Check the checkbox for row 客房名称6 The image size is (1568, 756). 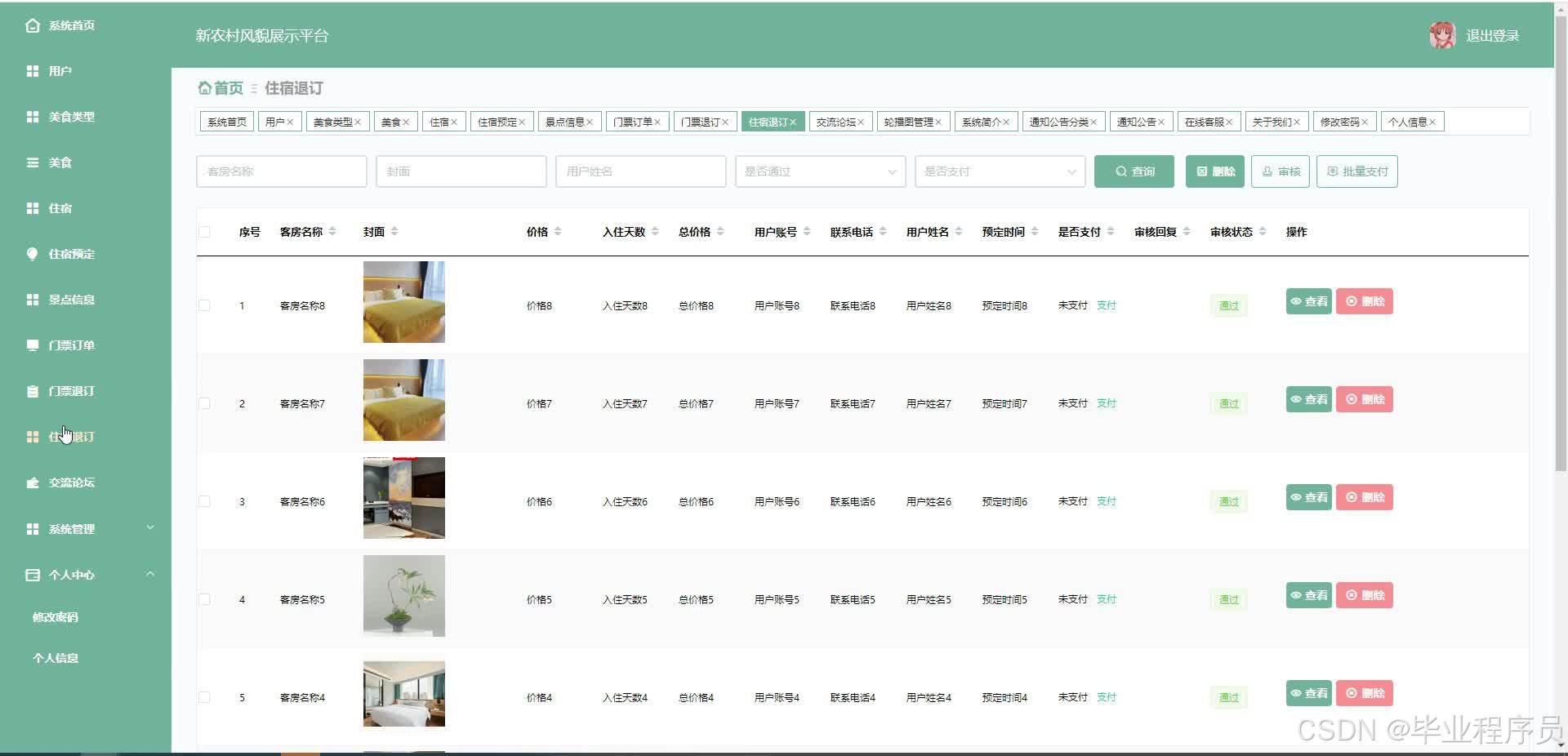tap(204, 501)
